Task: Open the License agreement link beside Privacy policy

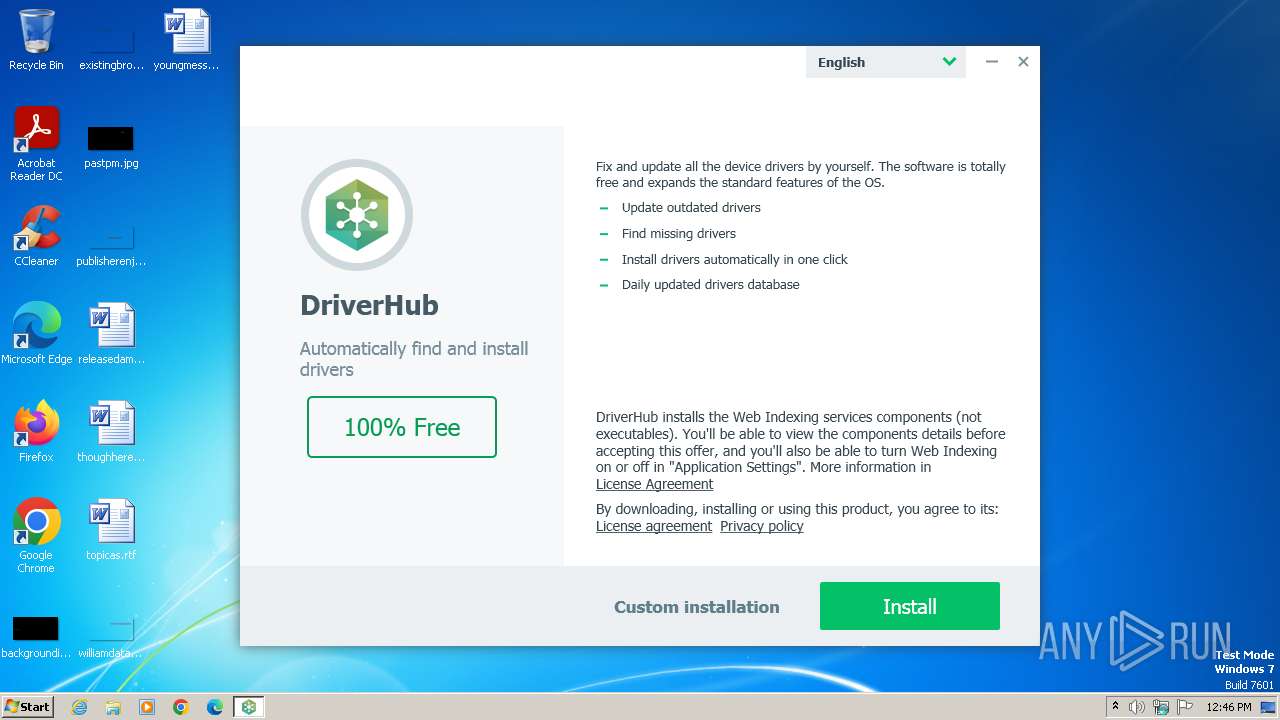Action: (x=654, y=526)
